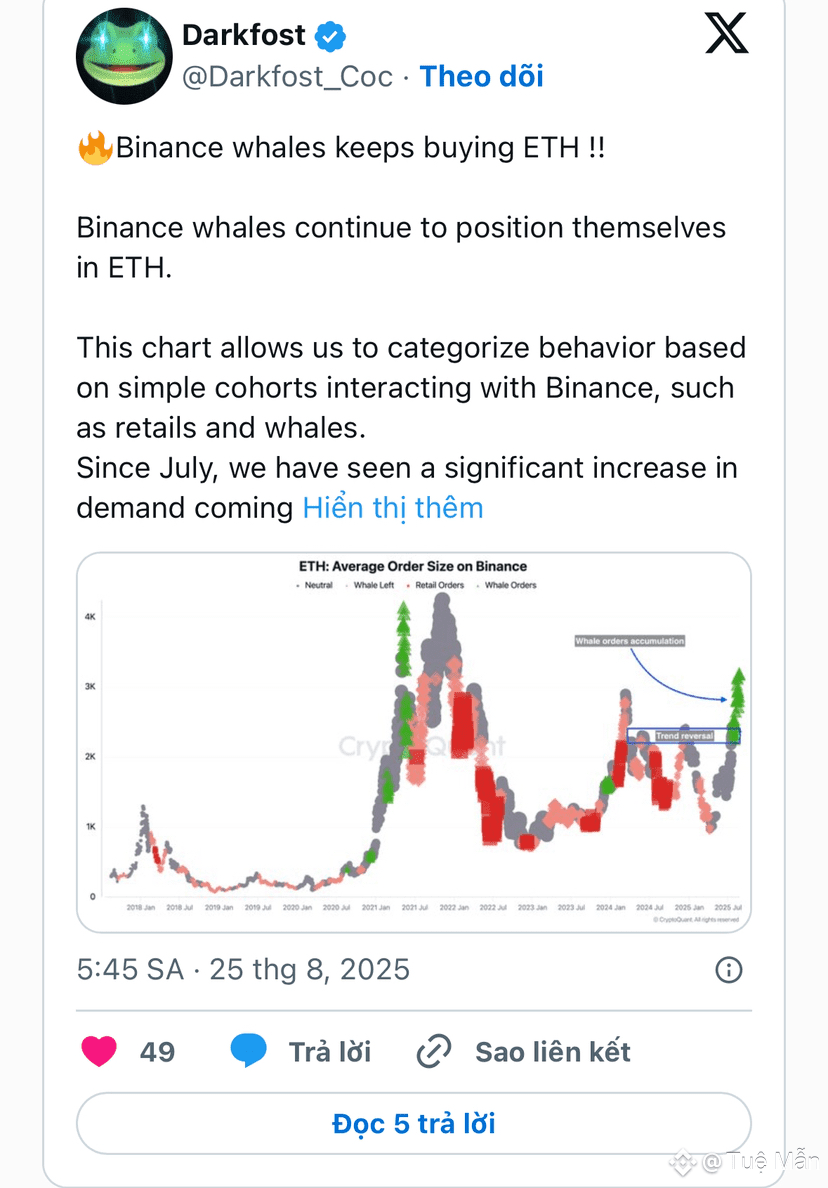The height and width of the screenshot is (1188, 828).
Task: Click the blue verified badge
Action: point(330,36)
